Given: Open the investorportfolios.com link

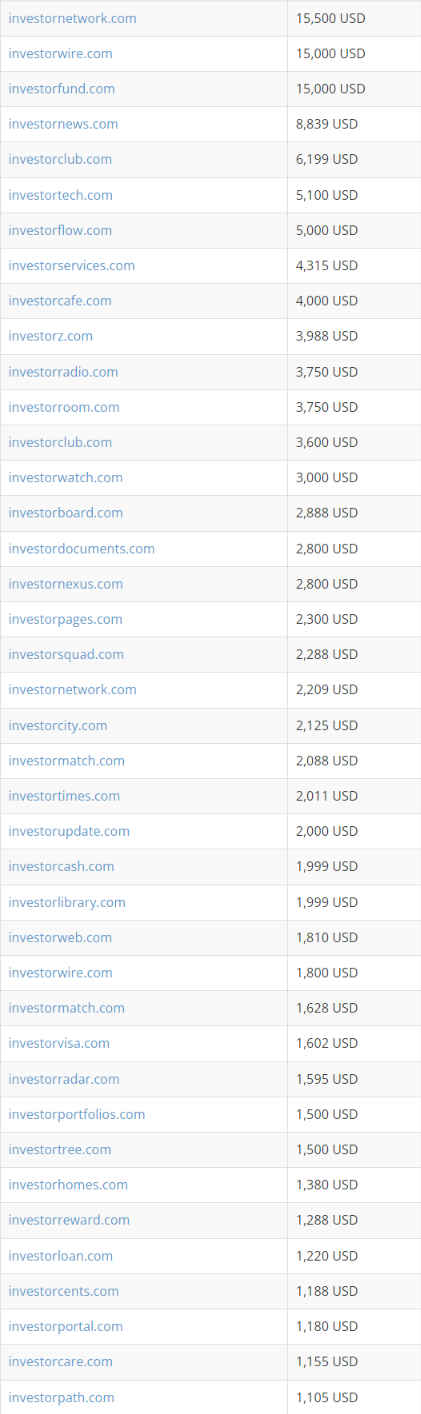Looking at the screenshot, I should coord(76,1115).
